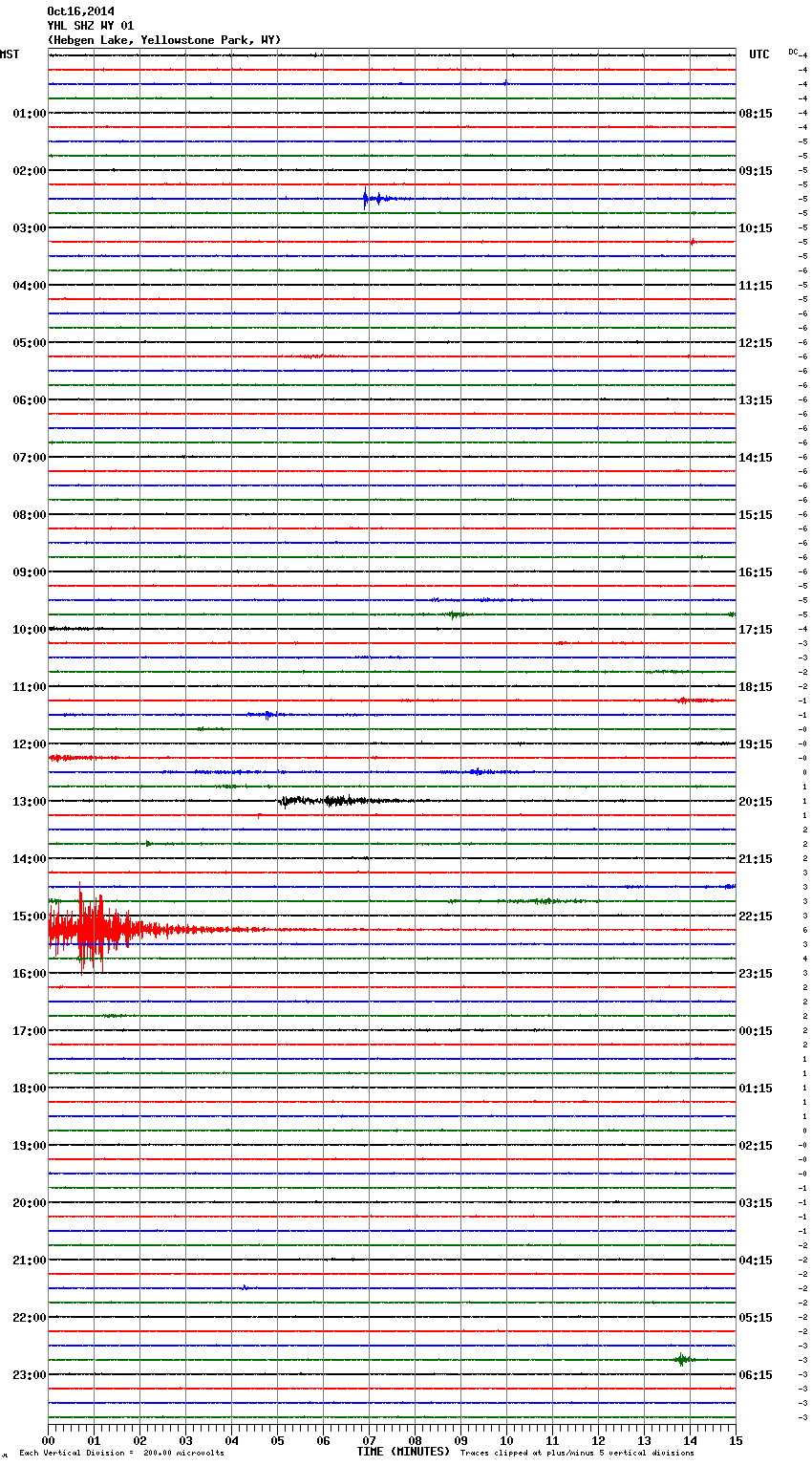The height and width of the screenshot is (1466, 812).
Task: Click the Hebgen Lake, Yellowstone Park title
Action: pos(164,40)
